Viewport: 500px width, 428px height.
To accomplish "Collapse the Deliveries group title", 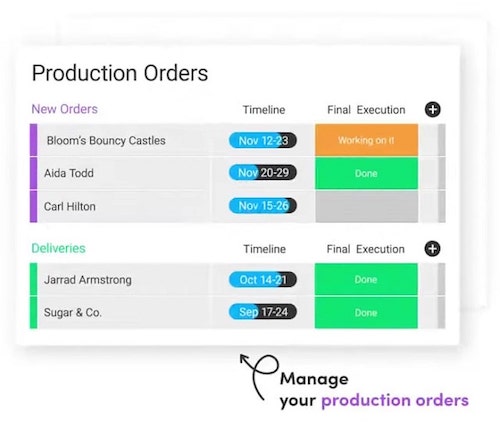I will point(59,248).
